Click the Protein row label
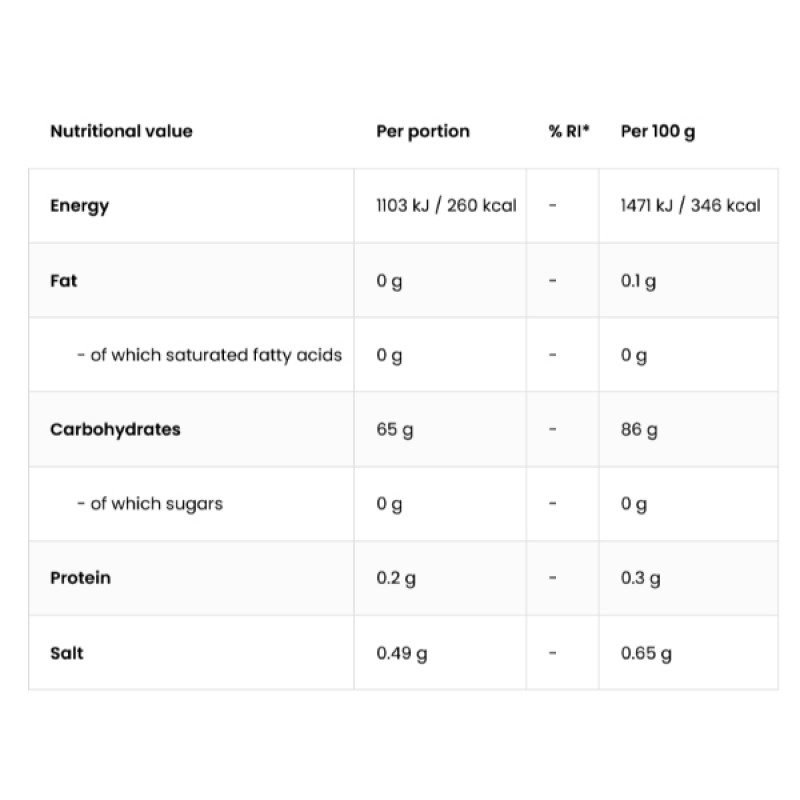Screen dimensions: 800x800 pos(80,578)
